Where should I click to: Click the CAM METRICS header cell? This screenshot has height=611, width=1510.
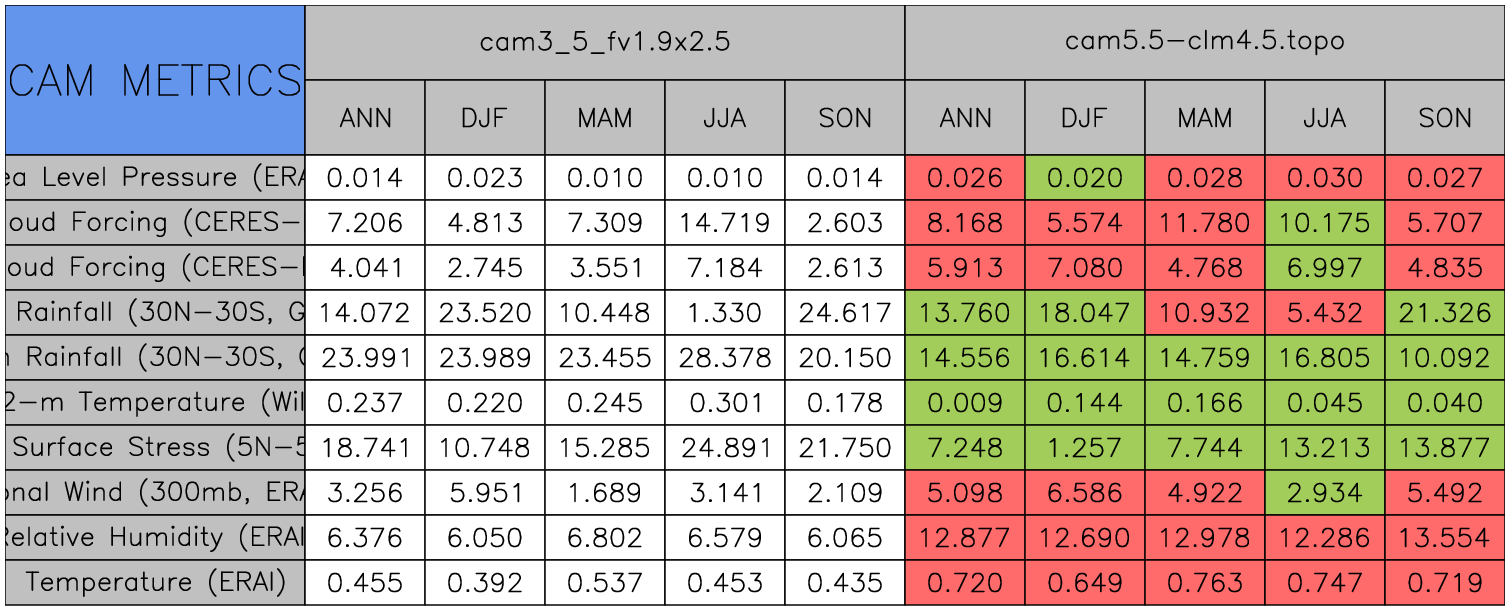pos(155,80)
